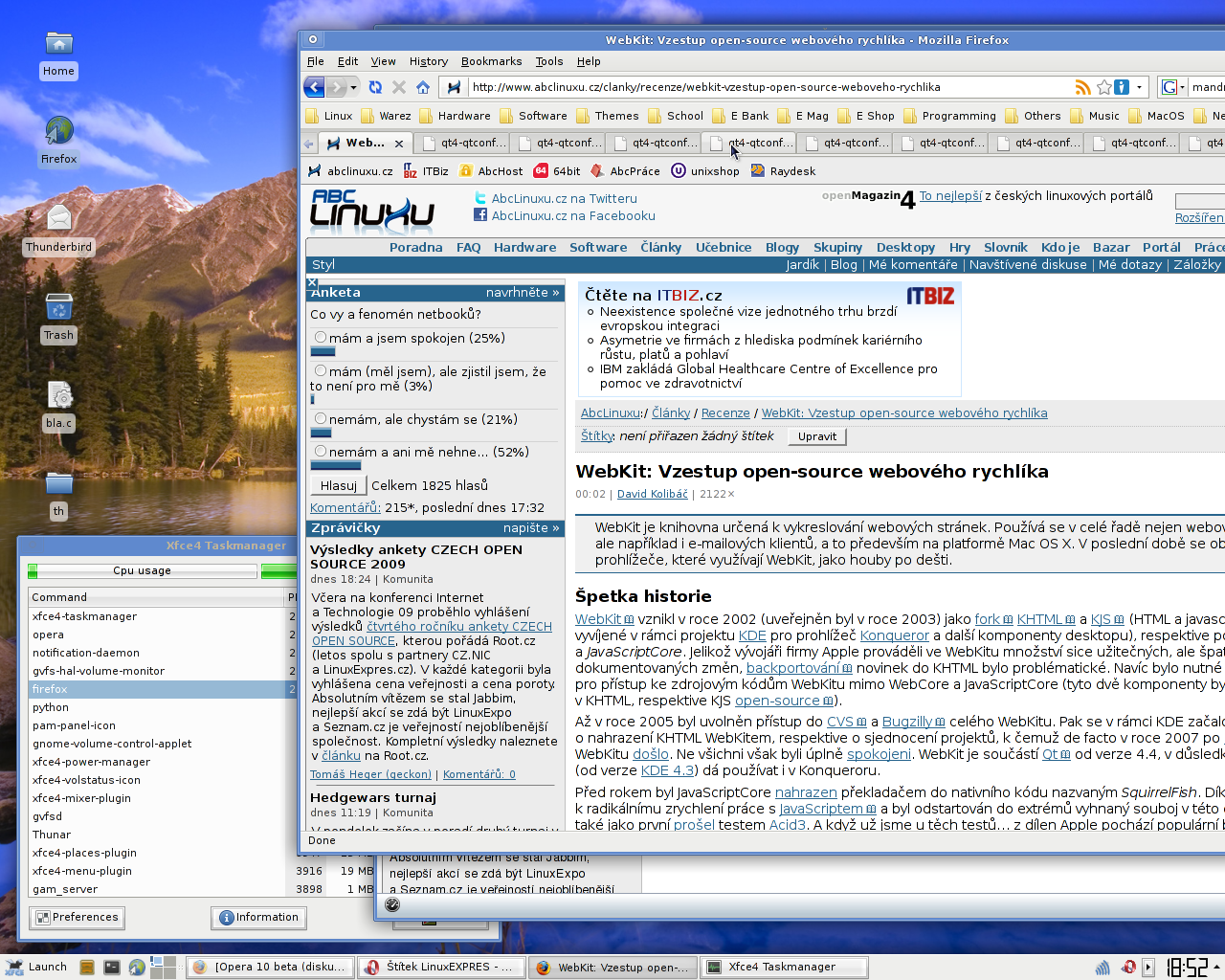
Task: Open unixshop bookmark in toolbar
Action: (705, 171)
